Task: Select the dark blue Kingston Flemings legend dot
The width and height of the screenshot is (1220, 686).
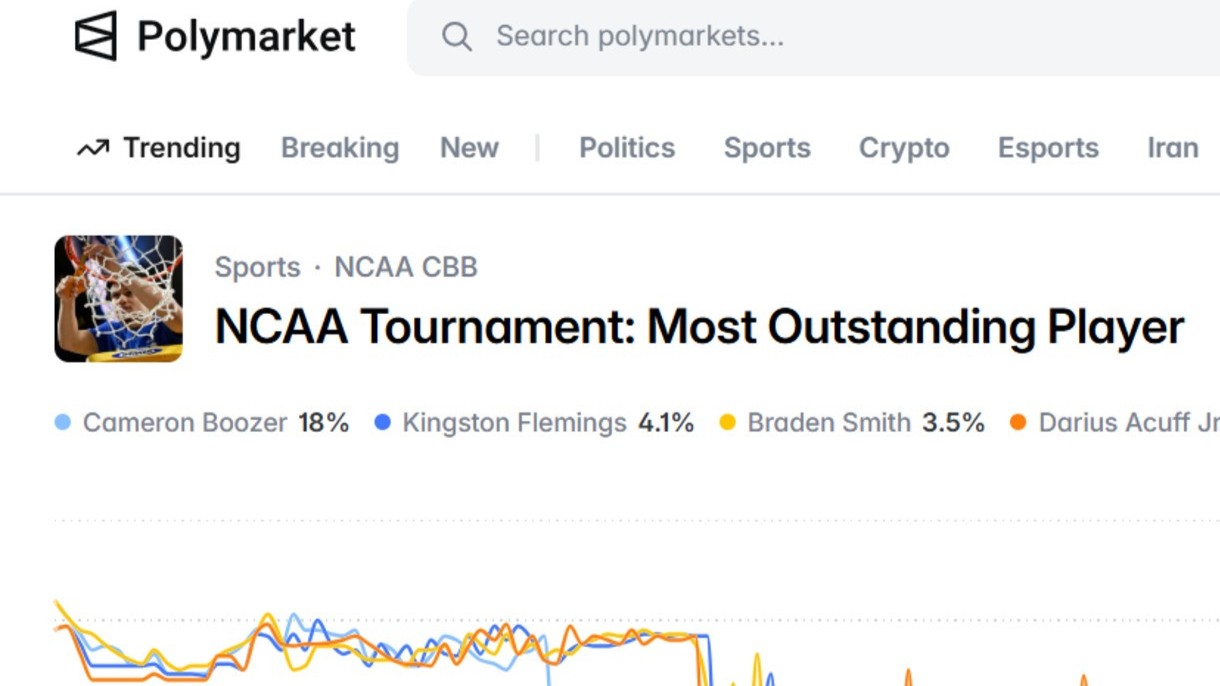Action: point(381,423)
